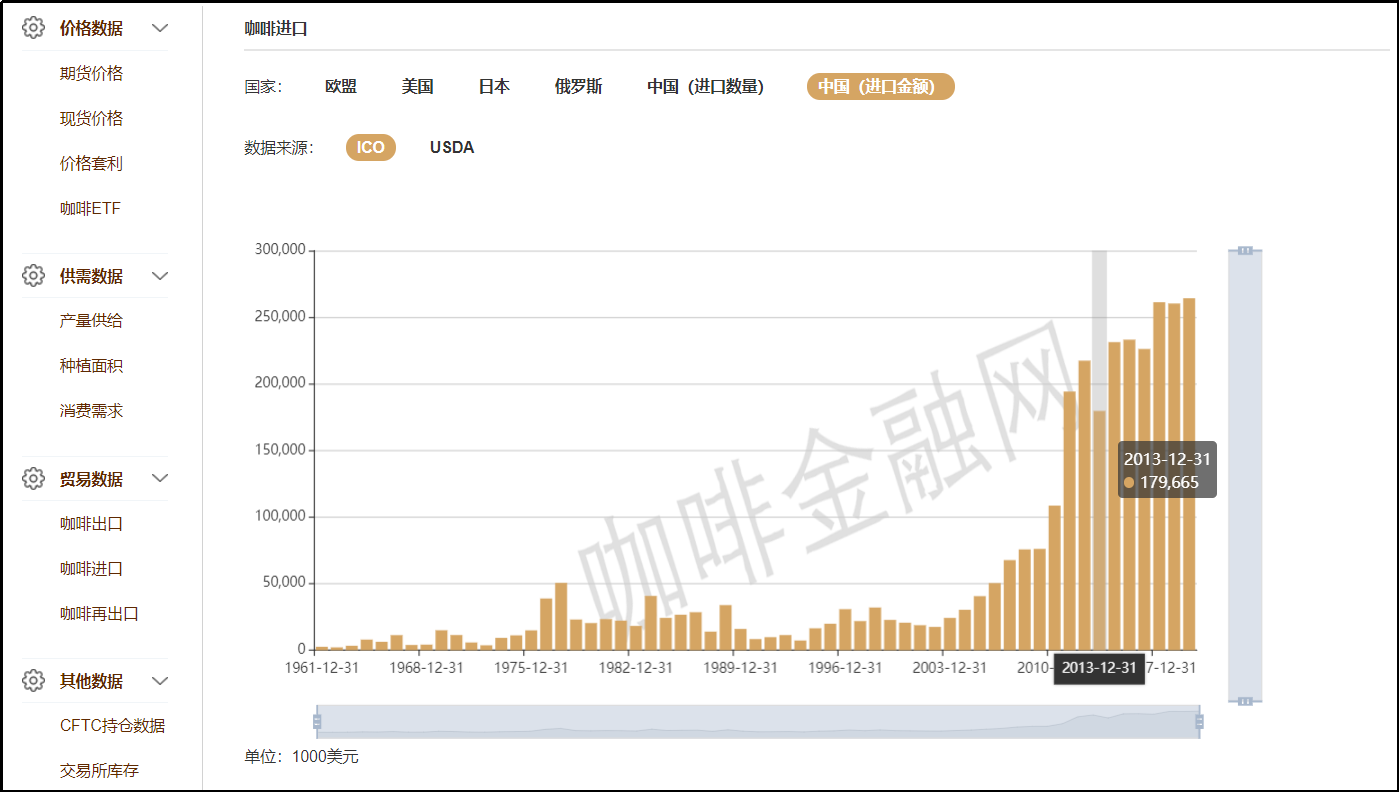Select 欧盟 country filter
Screen dimensions: 1399x792
(x=341, y=87)
